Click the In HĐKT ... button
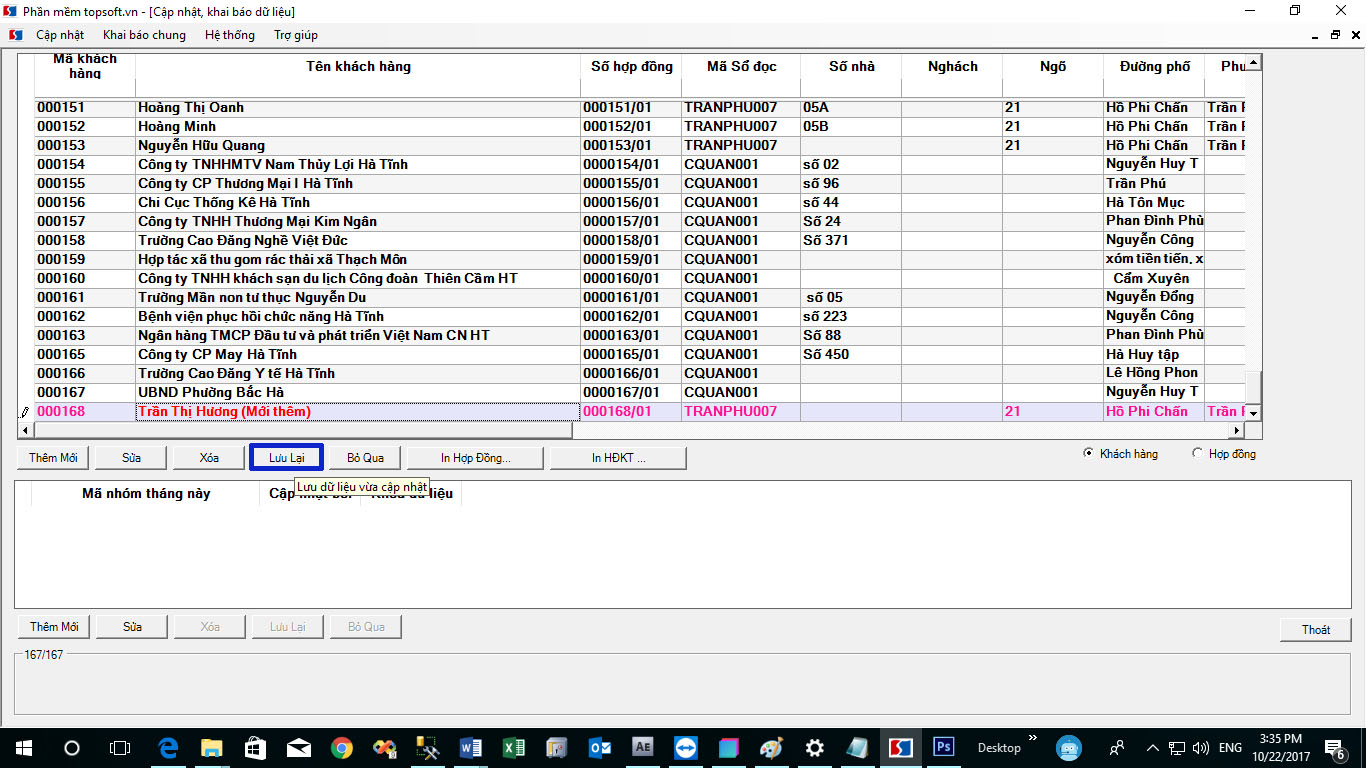The width and height of the screenshot is (1366, 768). click(x=618, y=458)
